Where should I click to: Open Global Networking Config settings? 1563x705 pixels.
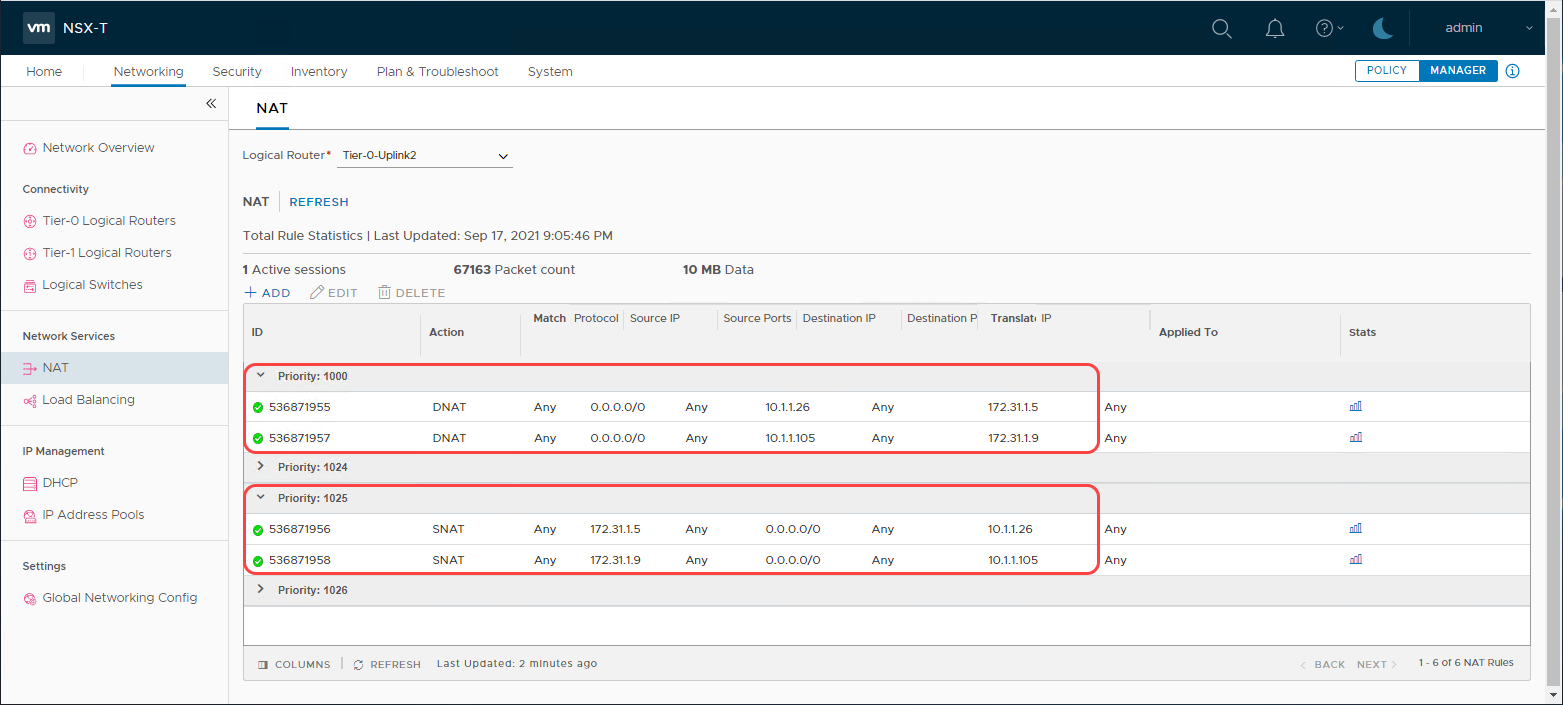118,597
